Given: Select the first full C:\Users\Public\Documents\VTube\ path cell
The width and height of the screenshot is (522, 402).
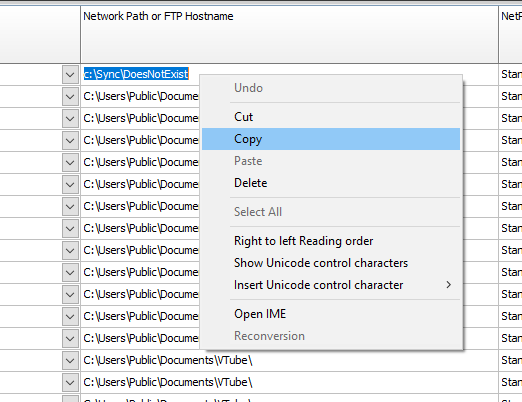Looking at the screenshot, I should pyautogui.click(x=289, y=360).
